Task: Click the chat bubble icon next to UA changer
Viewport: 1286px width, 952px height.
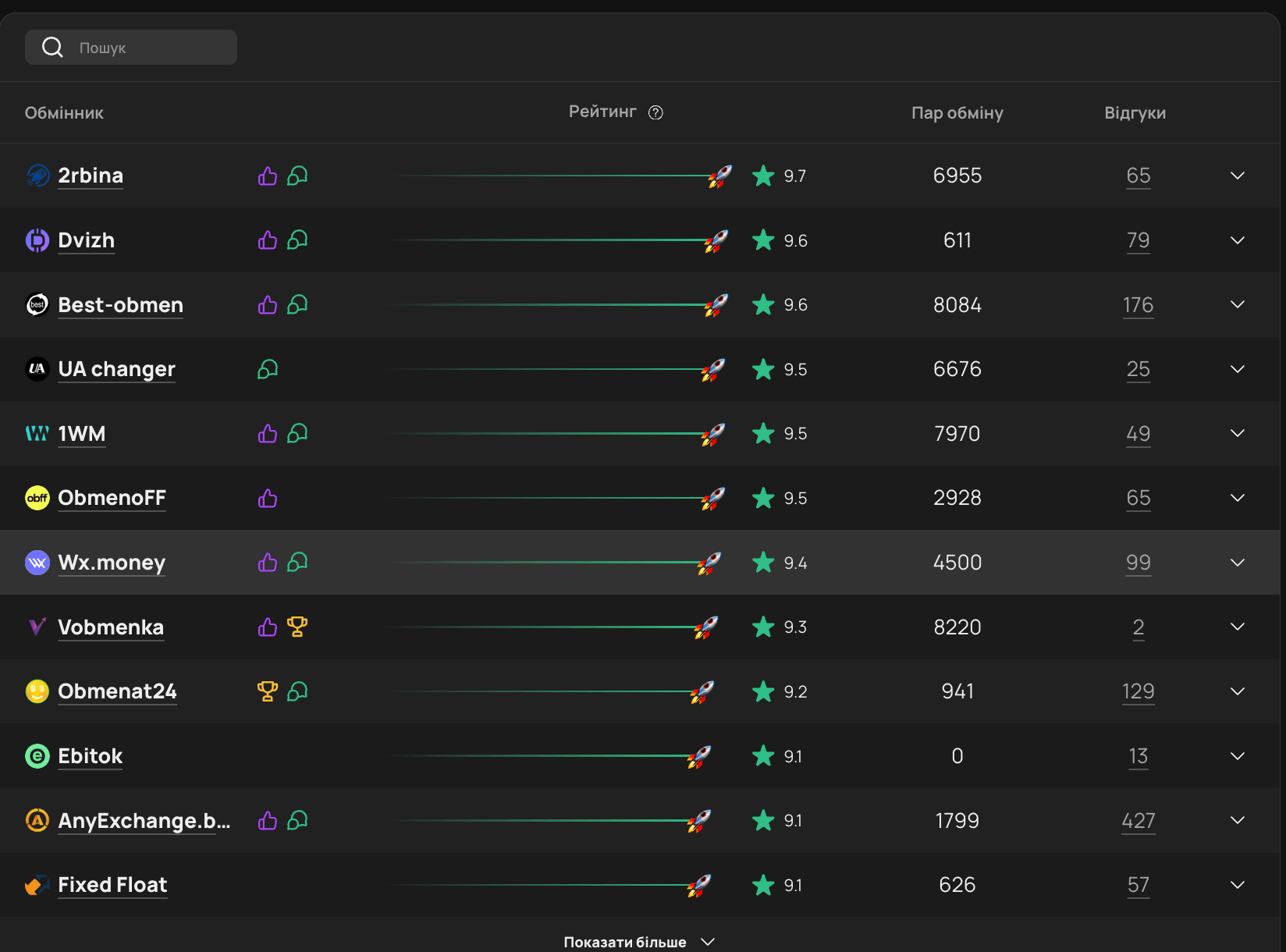Action: tap(268, 369)
